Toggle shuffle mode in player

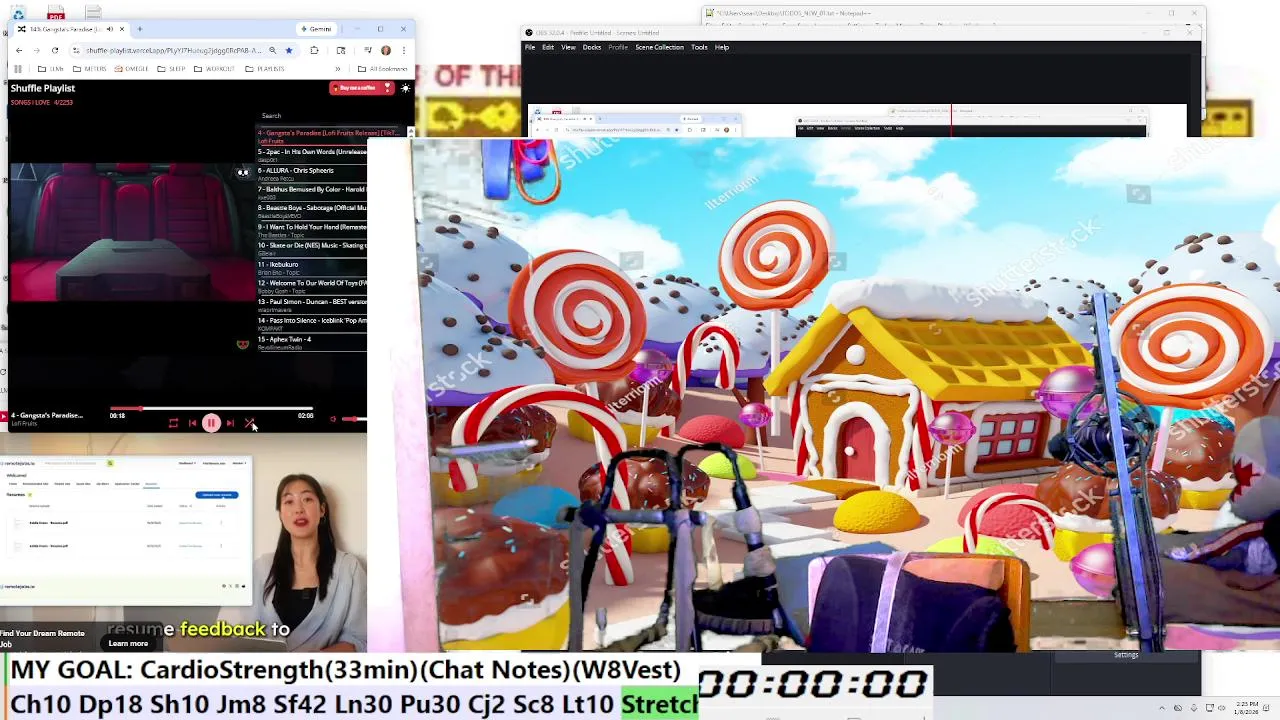[250, 423]
